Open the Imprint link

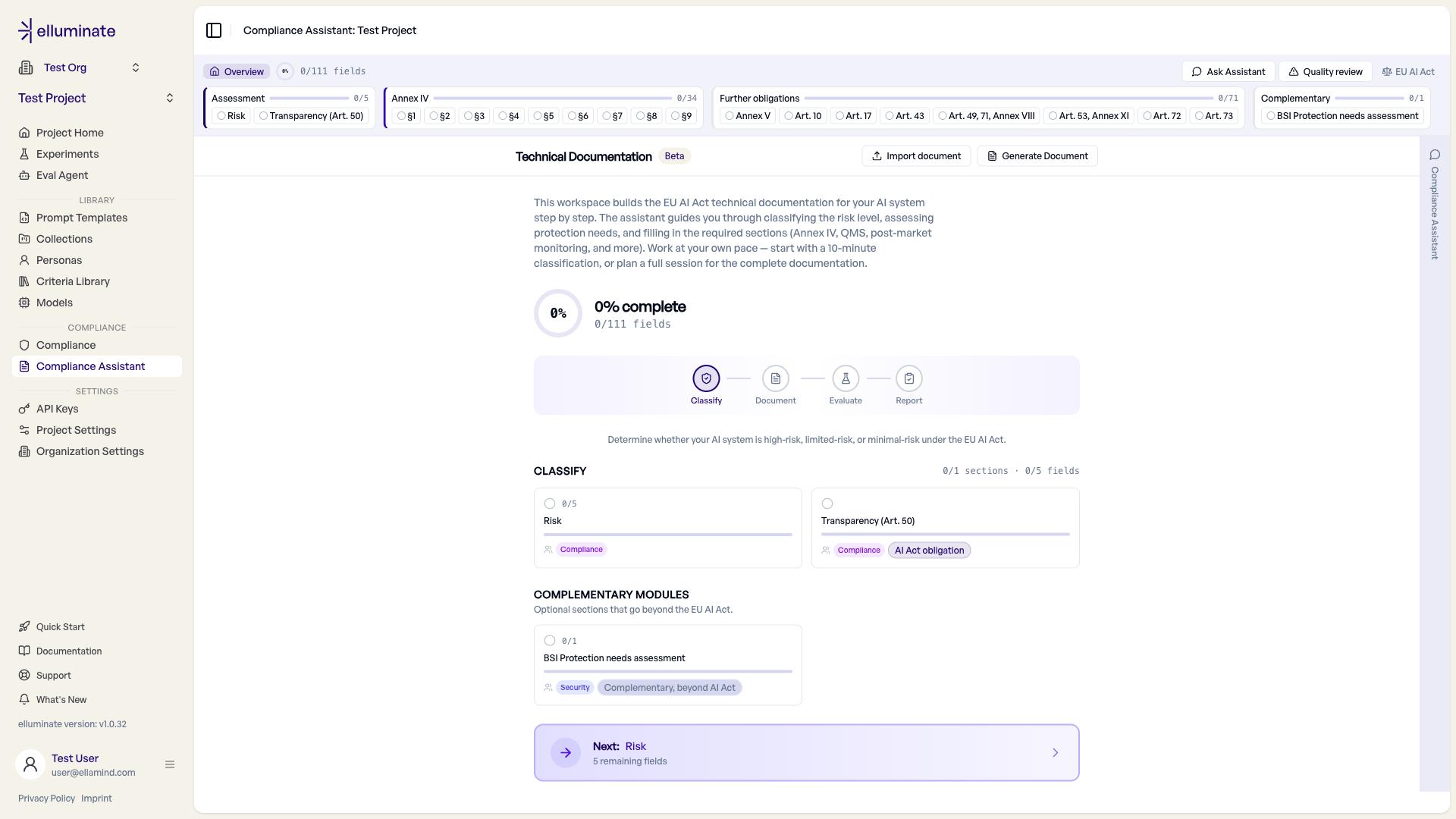click(x=96, y=799)
